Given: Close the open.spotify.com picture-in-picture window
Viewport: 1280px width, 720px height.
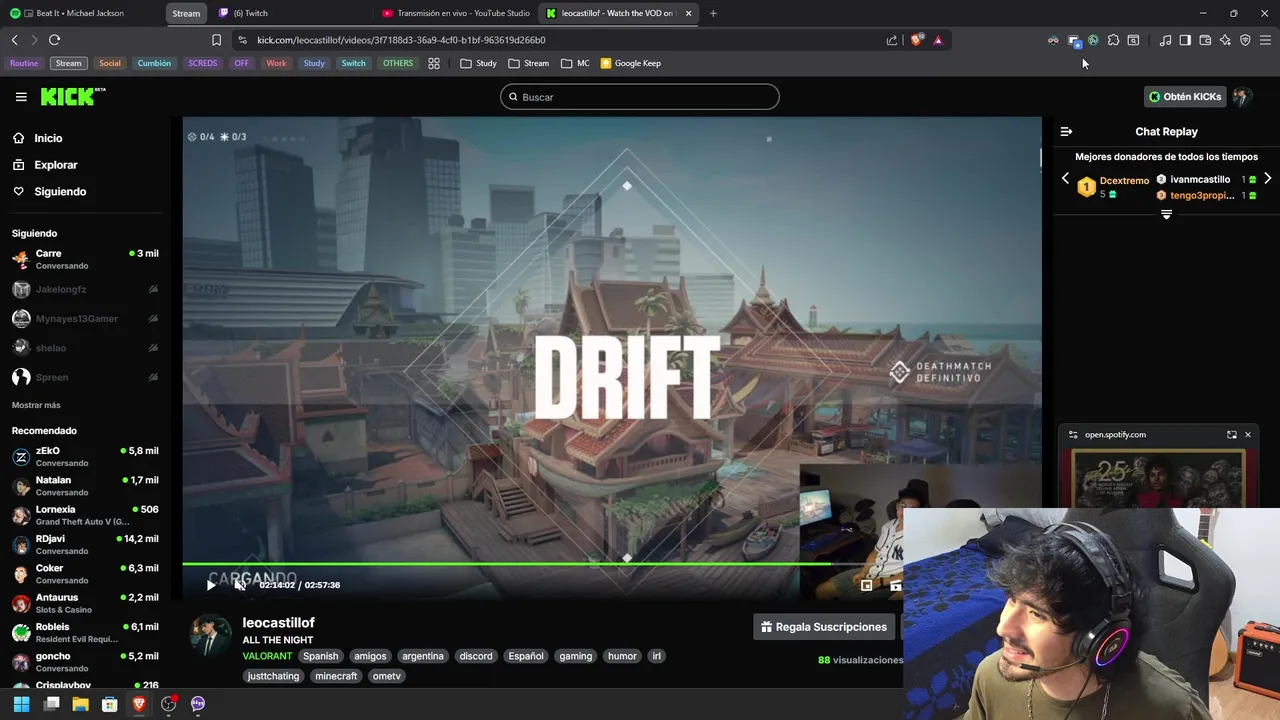Looking at the screenshot, I should pos(1247,435).
